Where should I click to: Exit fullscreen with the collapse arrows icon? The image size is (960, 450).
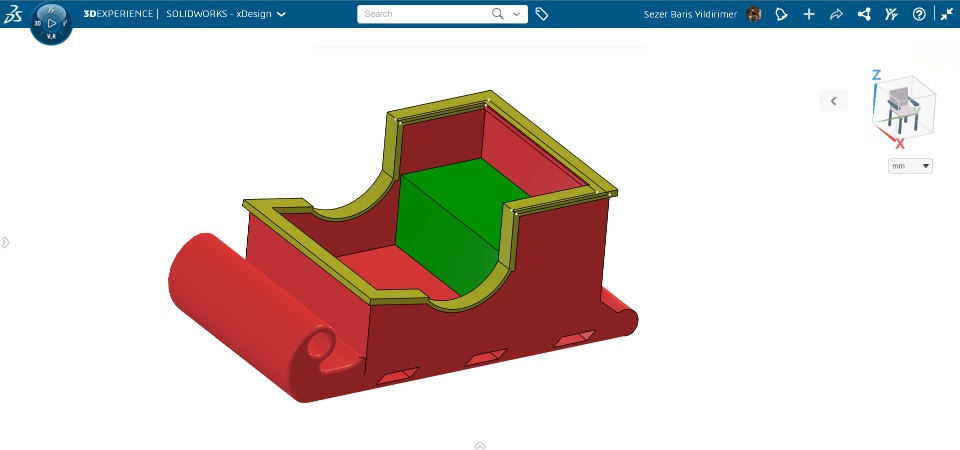point(947,14)
